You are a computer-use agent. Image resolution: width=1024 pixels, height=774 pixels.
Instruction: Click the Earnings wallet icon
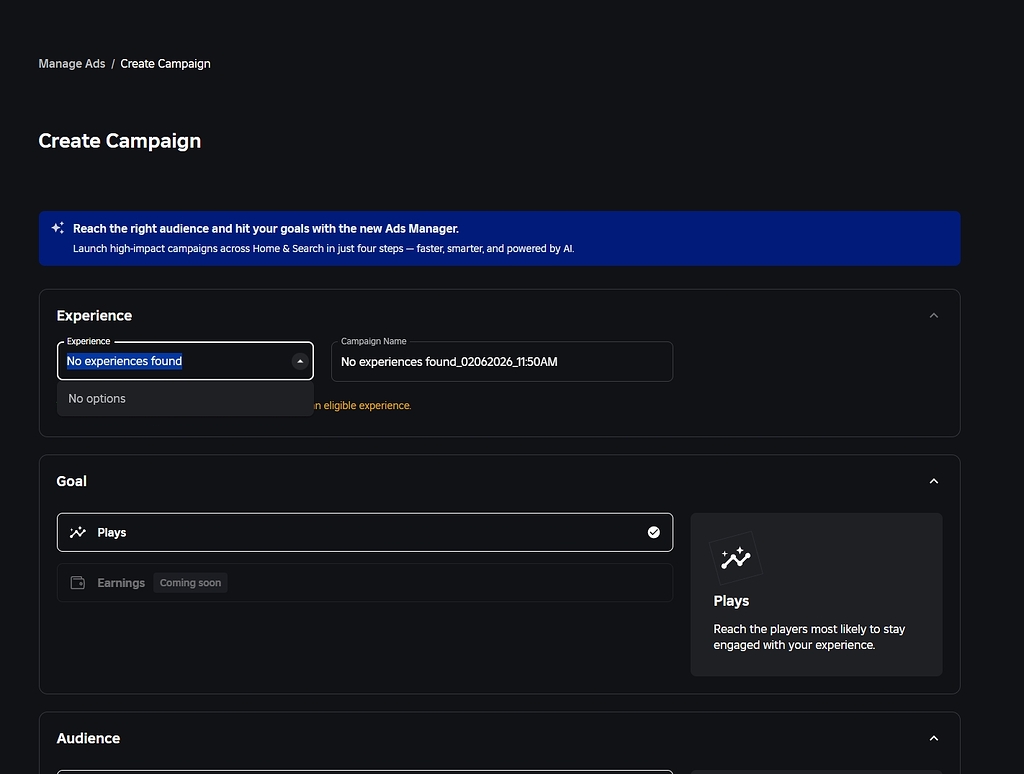tap(78, 583)
